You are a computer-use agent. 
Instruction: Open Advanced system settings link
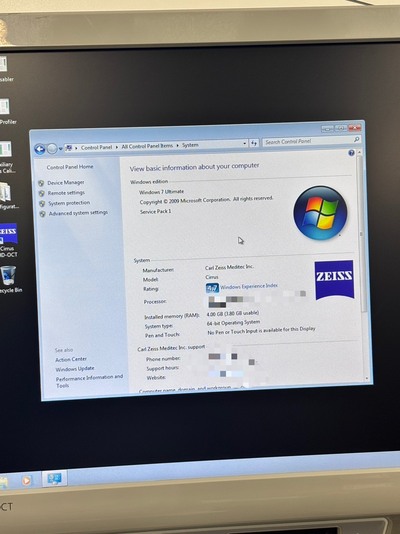[x=78, y=213]
